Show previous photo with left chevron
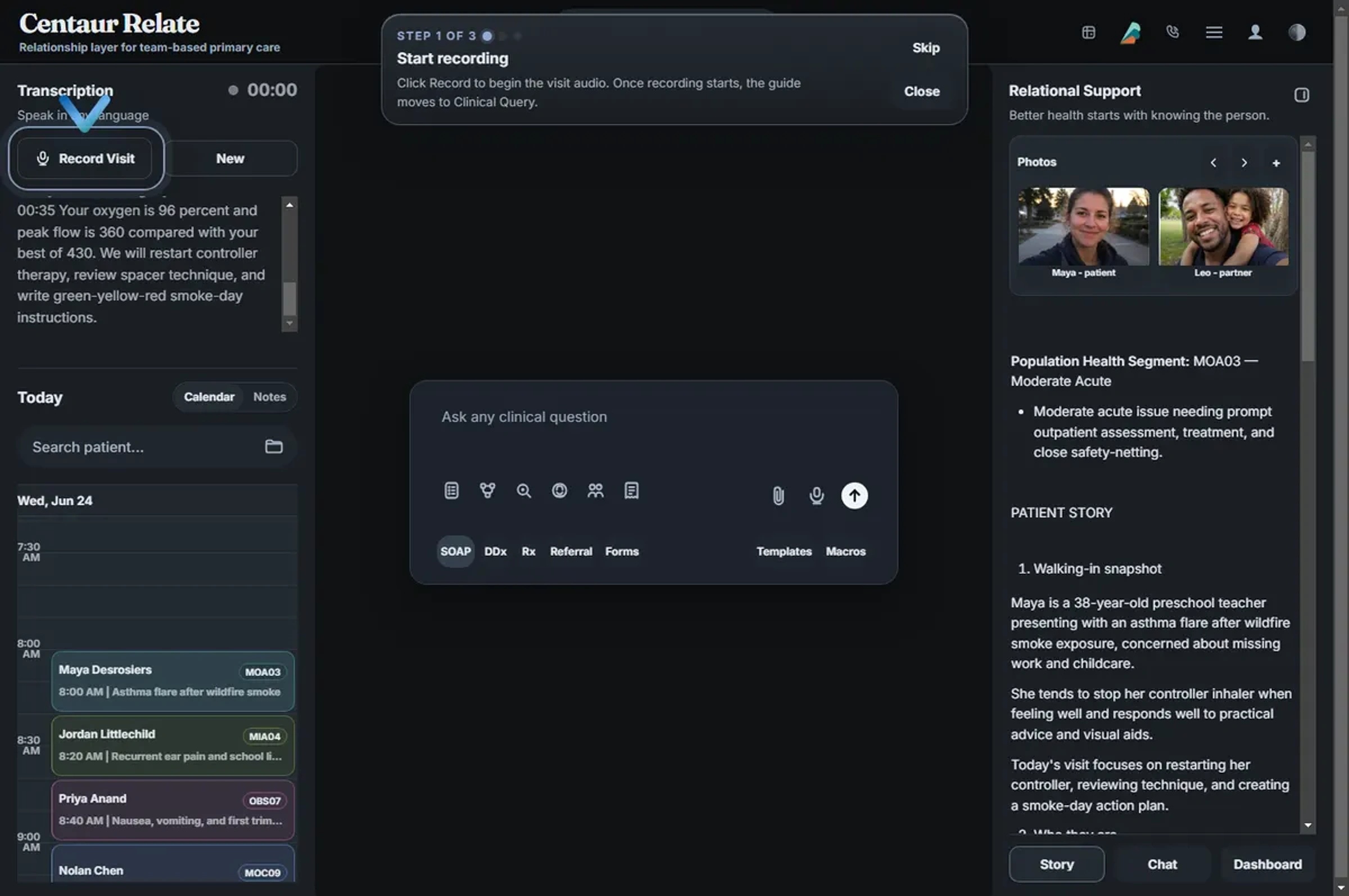This screenshot has height=896, width=1349. [x=1213, y=163]
